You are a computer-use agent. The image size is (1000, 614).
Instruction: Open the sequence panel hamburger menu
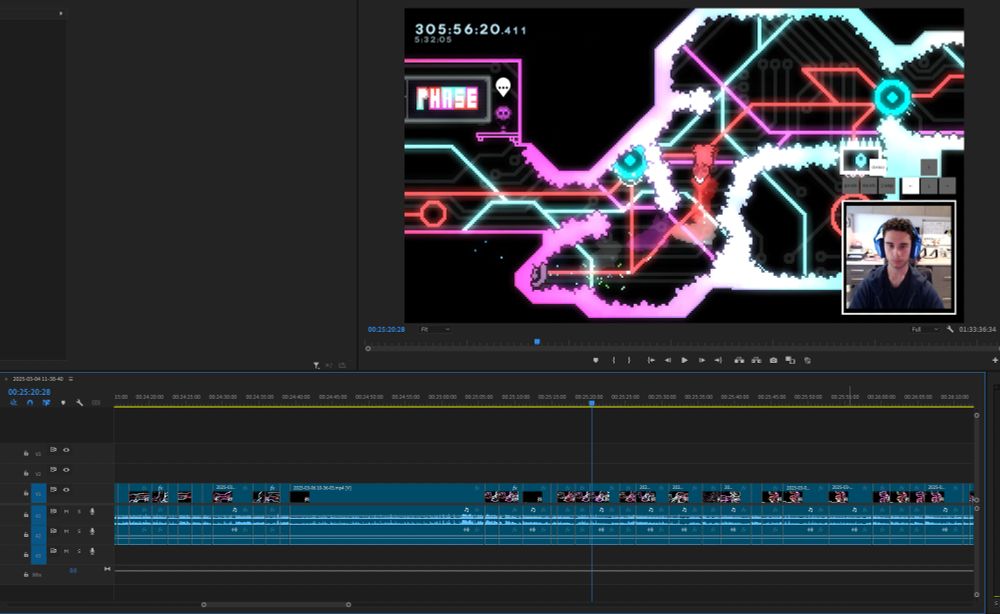[x=71, y=379]
